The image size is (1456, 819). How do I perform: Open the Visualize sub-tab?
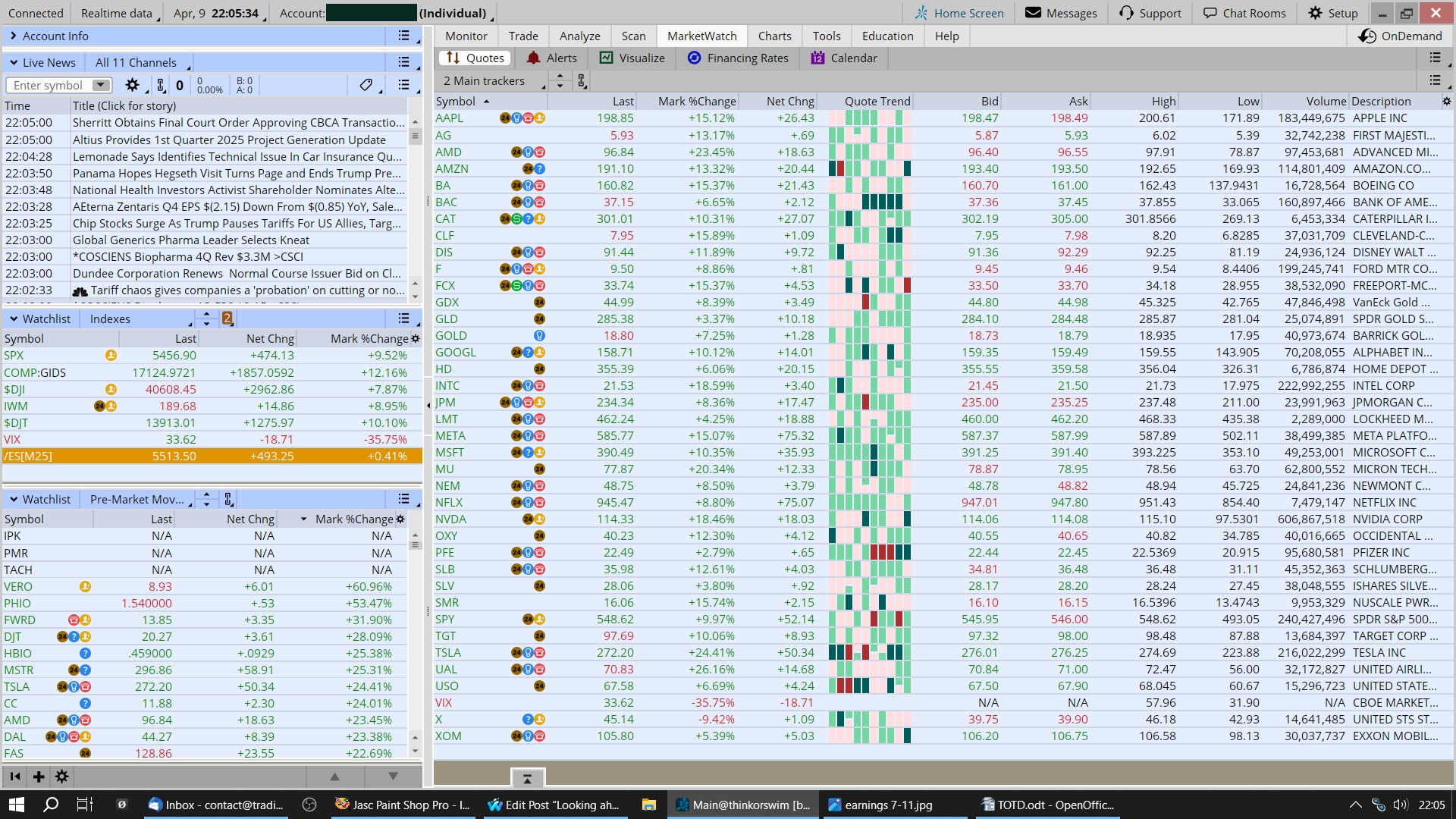pyautogui.click(x=632, y=58)
